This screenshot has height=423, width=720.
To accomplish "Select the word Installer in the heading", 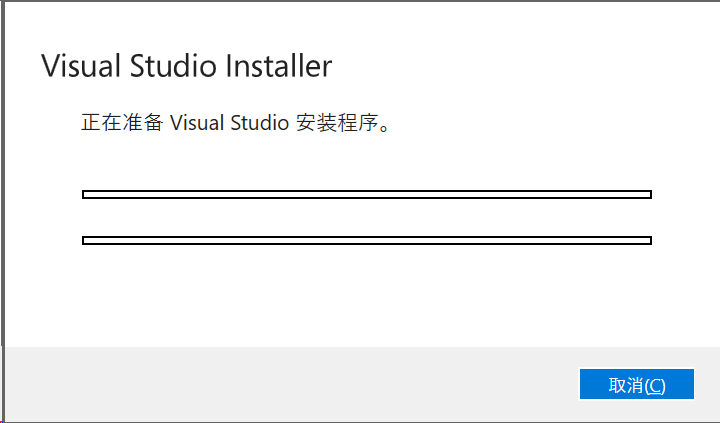I will click(x=278, y=67).
